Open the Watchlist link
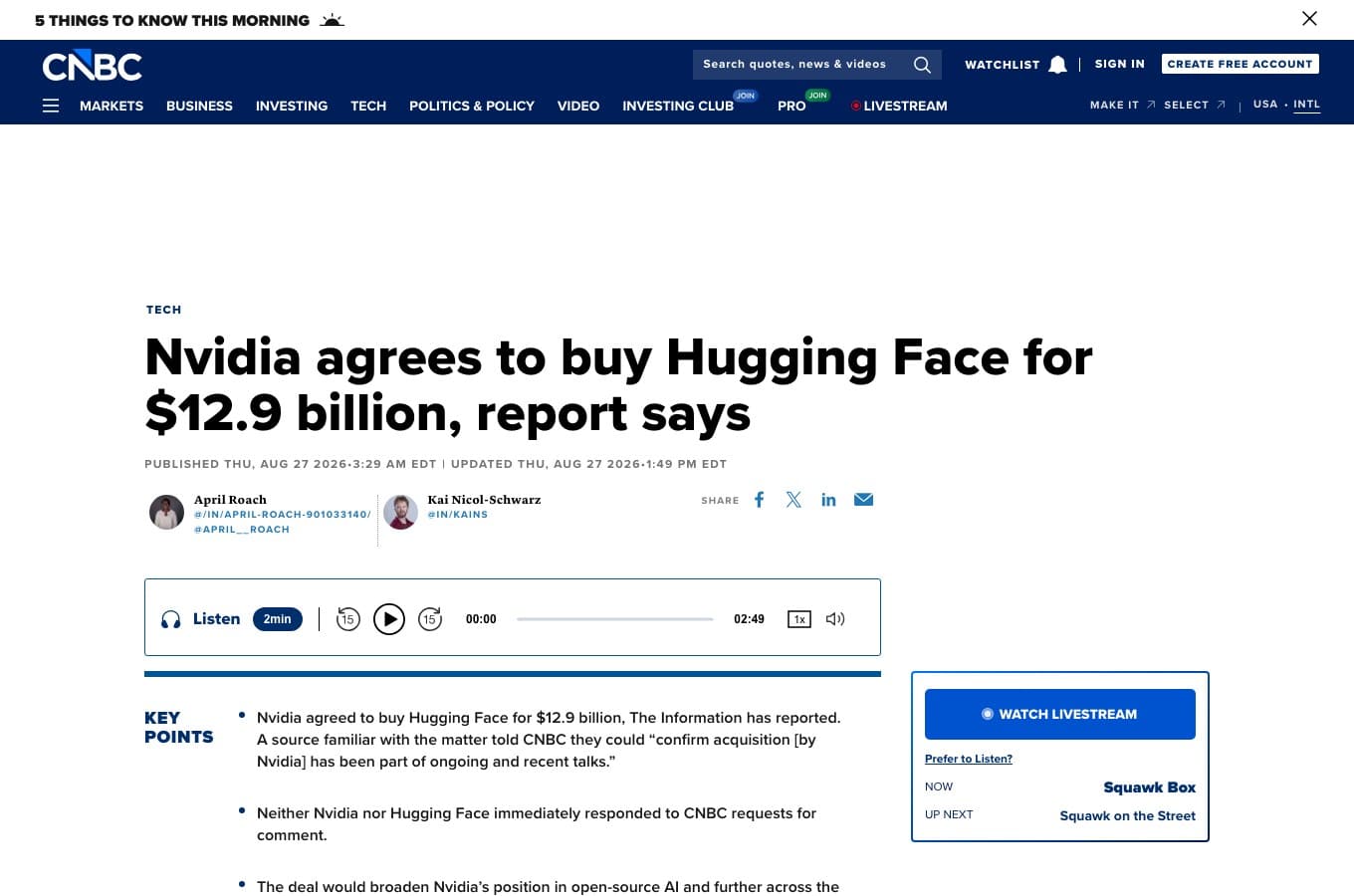 pos(1002,65)
